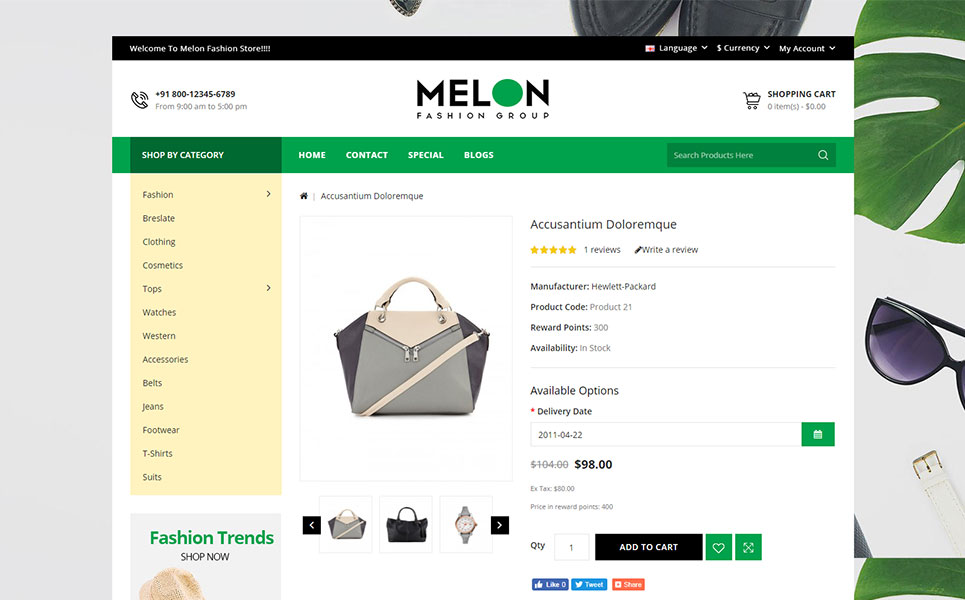The height and width of the screenshot is (600, 965).
Task: Click the phone contact icon
Action: pos(139,100)
